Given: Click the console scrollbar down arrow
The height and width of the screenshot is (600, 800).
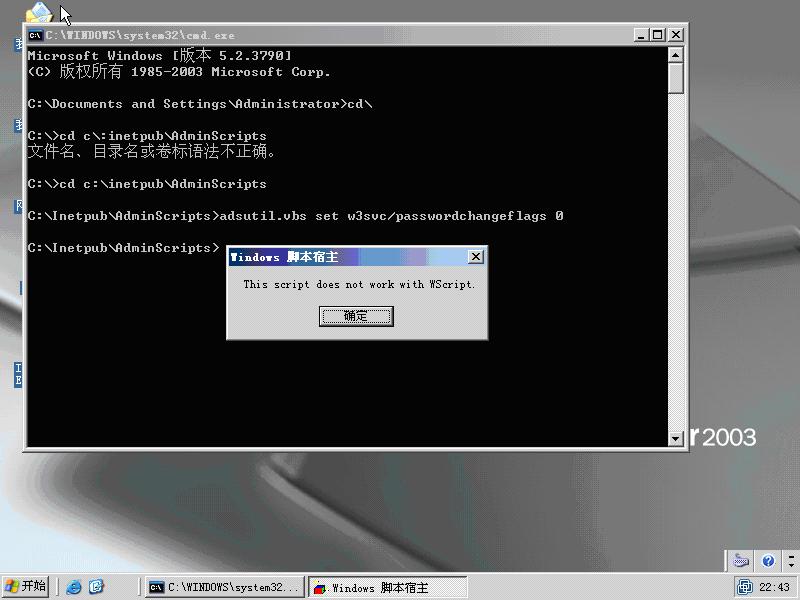Looking at the screenshot, I should 676,439.
